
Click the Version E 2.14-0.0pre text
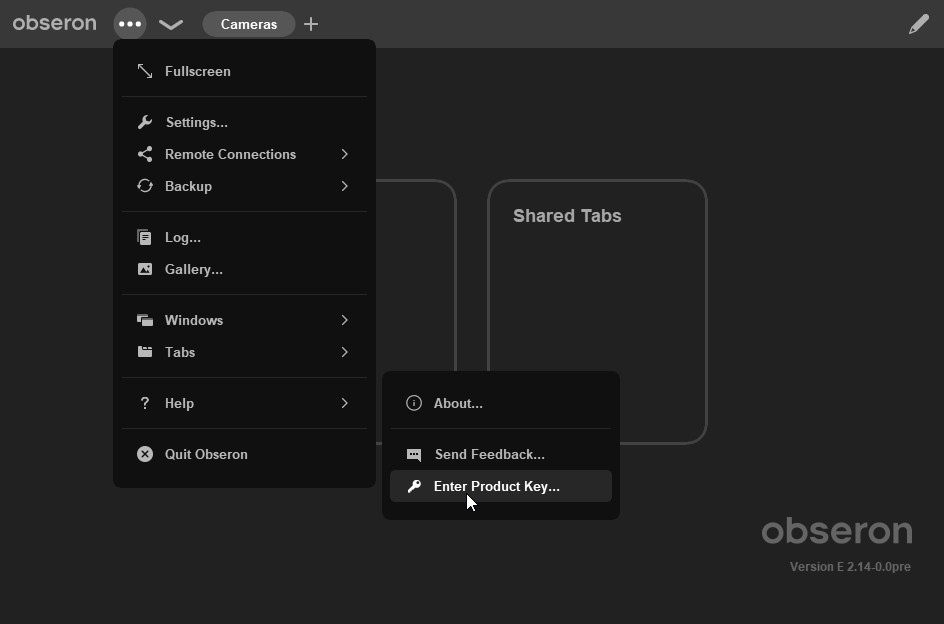tap(850, 567)
